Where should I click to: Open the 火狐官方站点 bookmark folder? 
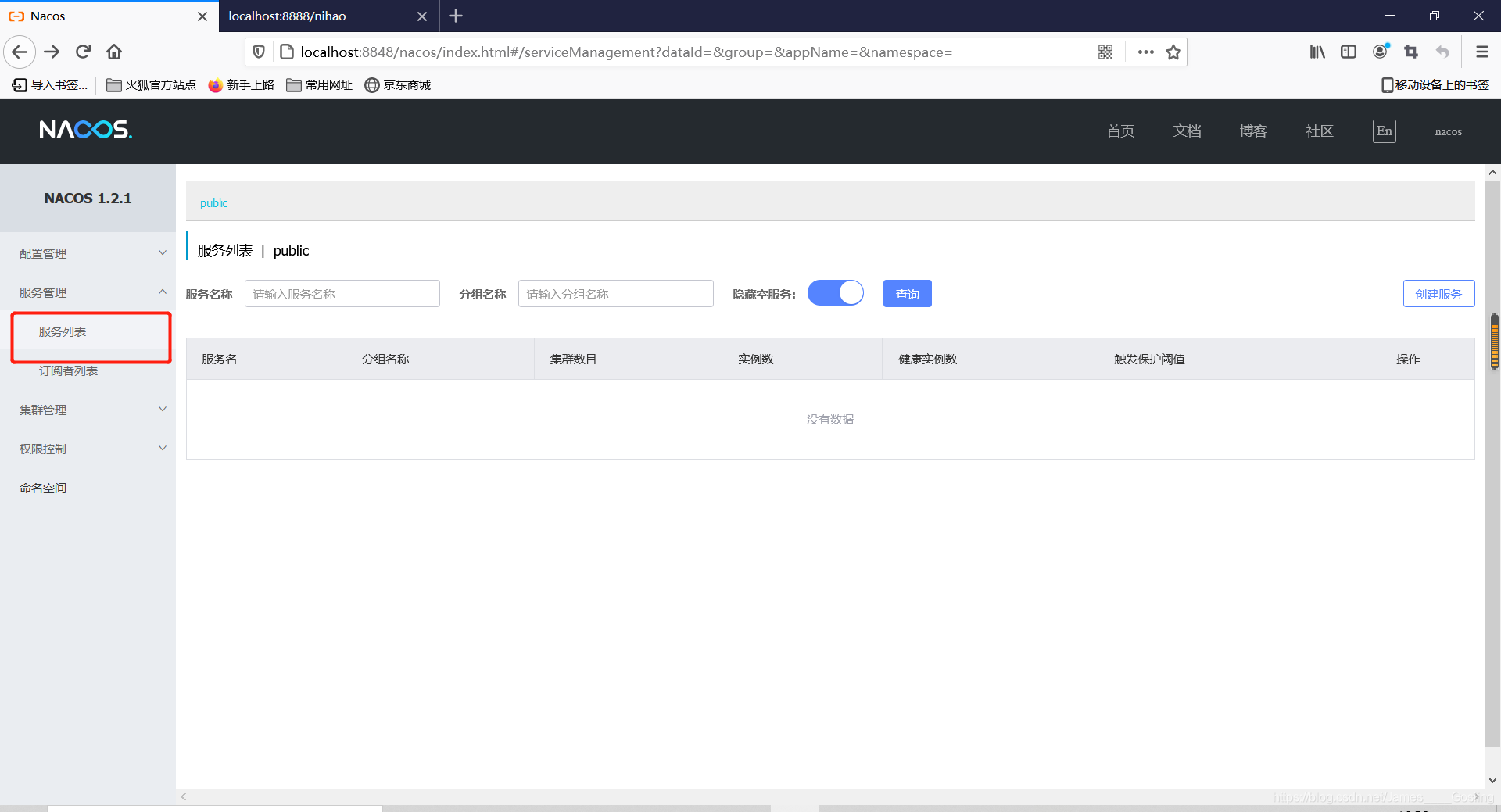151,84
